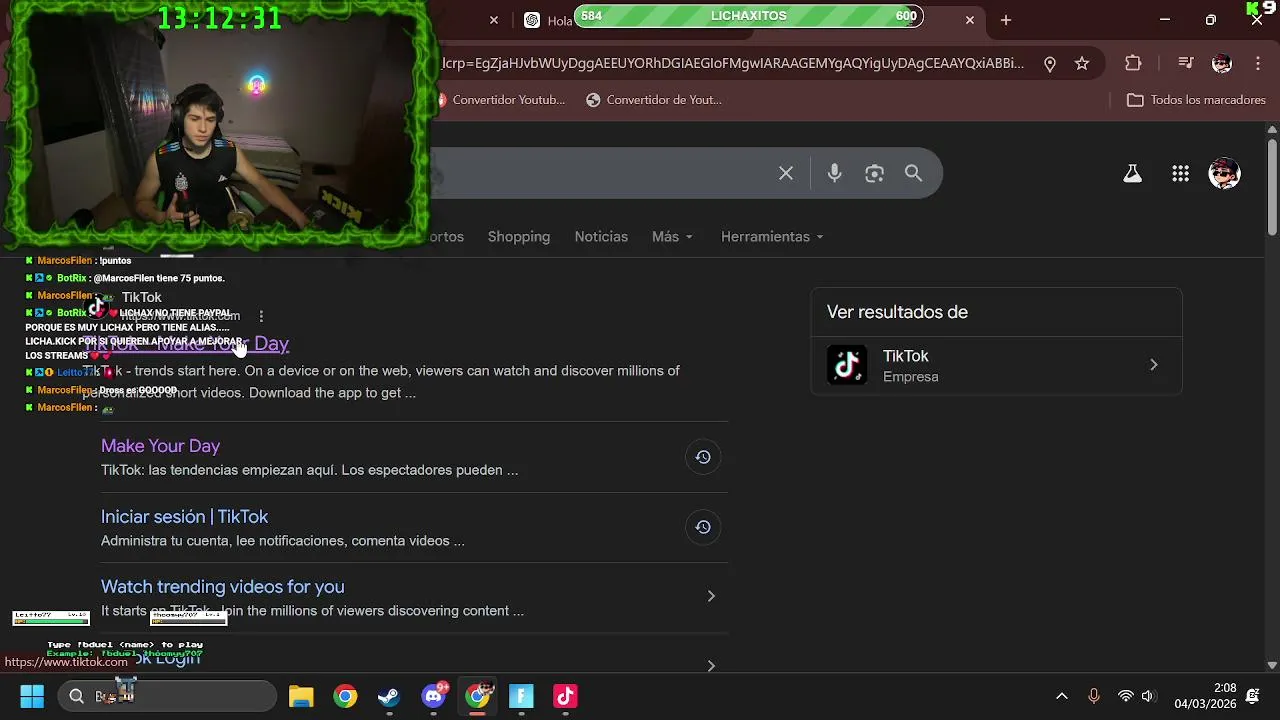Open the 'Make Your Day' sitelink
Viewport: 1280px width, 720px height.
tap(160, 446)
